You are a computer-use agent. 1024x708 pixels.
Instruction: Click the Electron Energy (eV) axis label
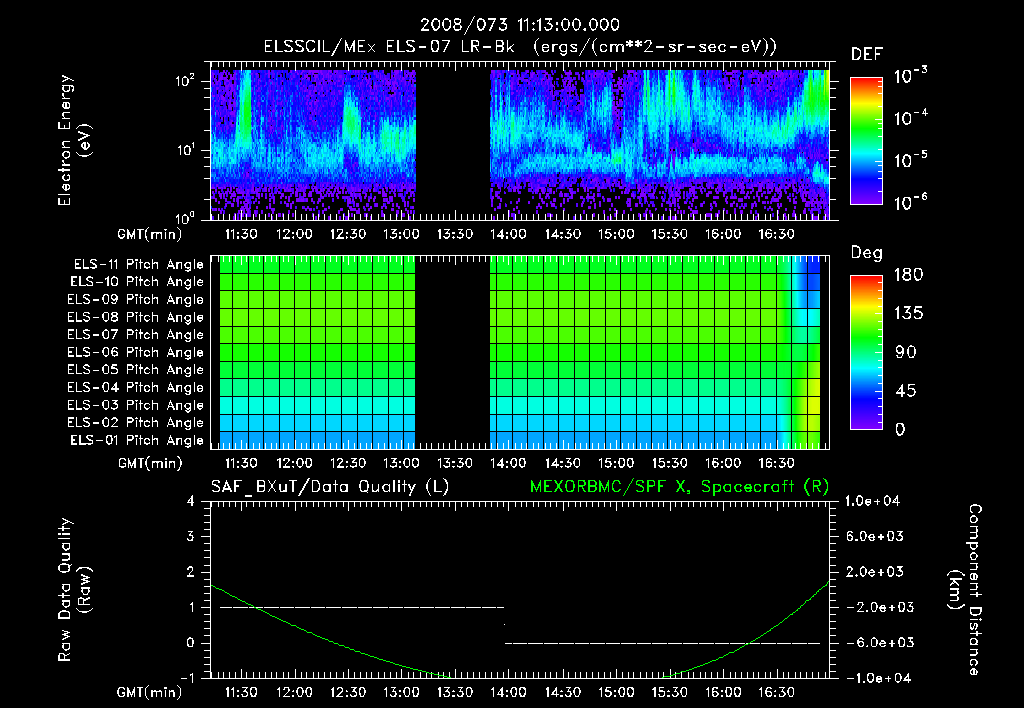pos(74,140)
